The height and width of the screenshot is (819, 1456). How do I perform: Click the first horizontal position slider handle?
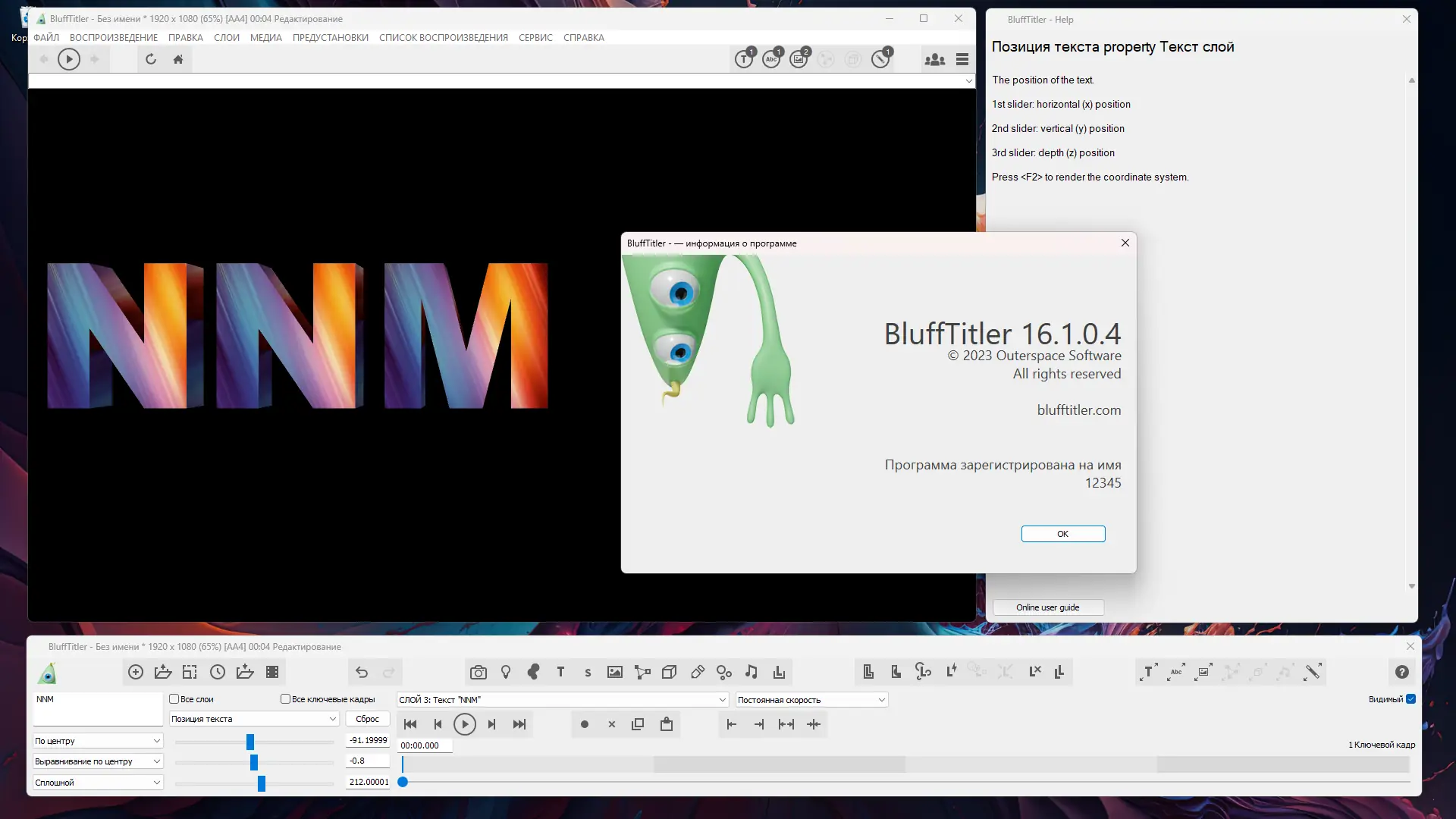pos(250,742)
